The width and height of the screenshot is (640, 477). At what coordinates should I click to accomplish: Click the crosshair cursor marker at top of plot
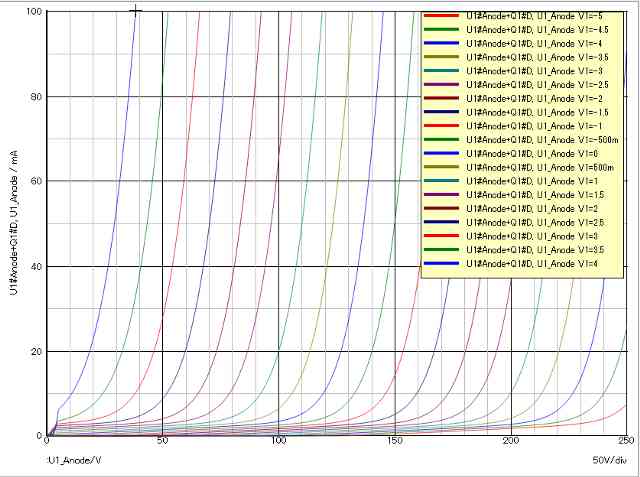click(x=136, y=11)
